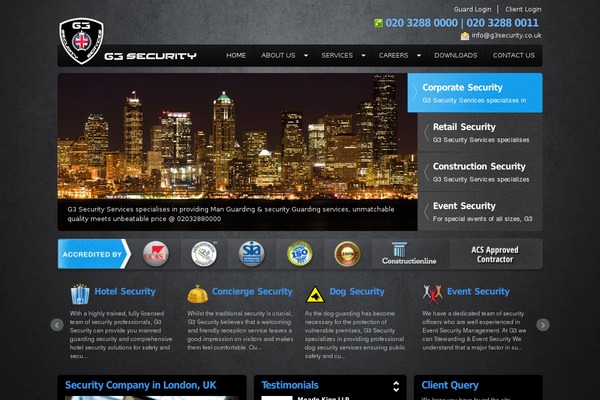The width and height of the screenshot is (600, 400).
Task: Open the Hotel Security heading link
Action: [125, 292]
